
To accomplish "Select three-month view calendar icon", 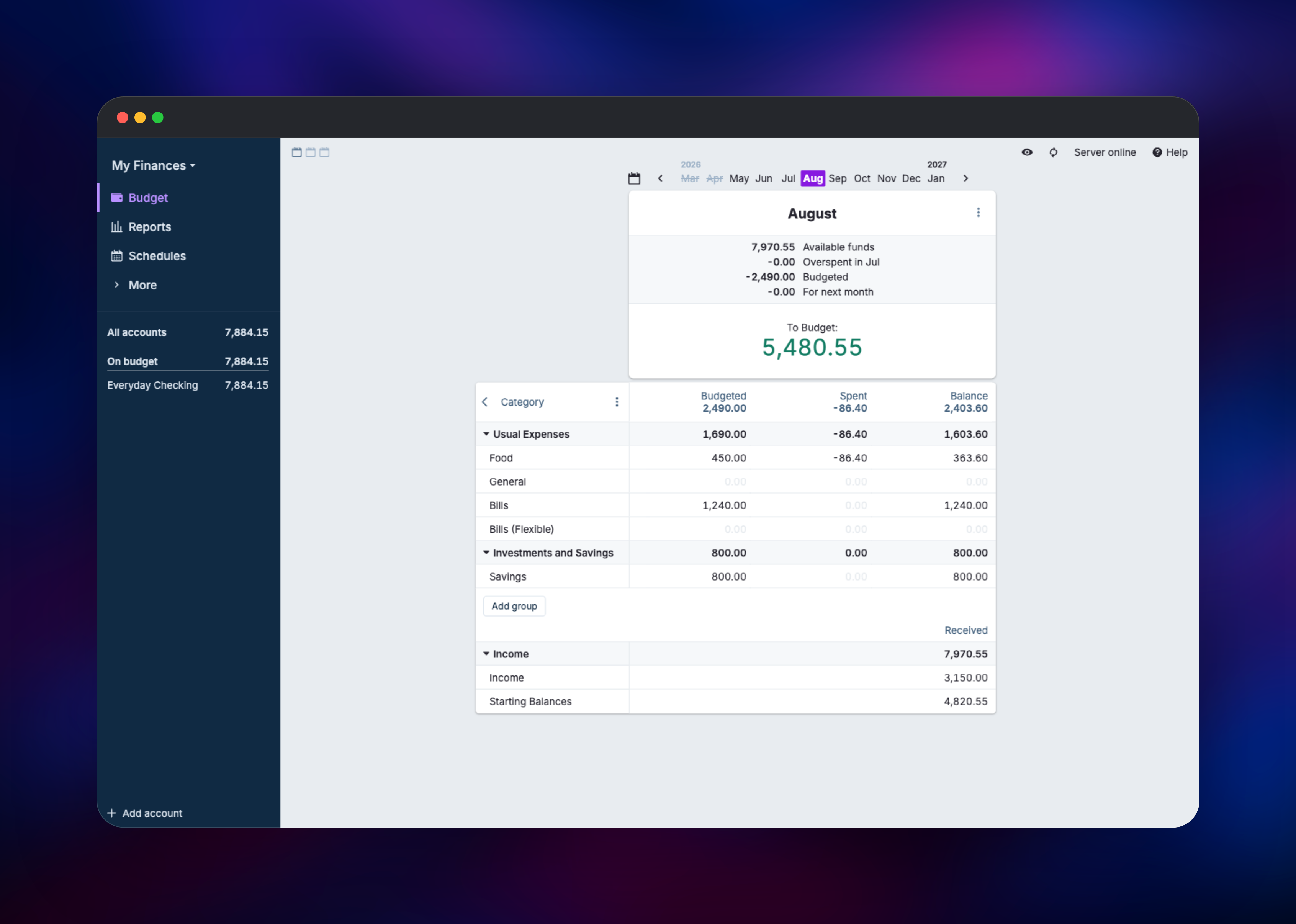I will coord(324,152).
